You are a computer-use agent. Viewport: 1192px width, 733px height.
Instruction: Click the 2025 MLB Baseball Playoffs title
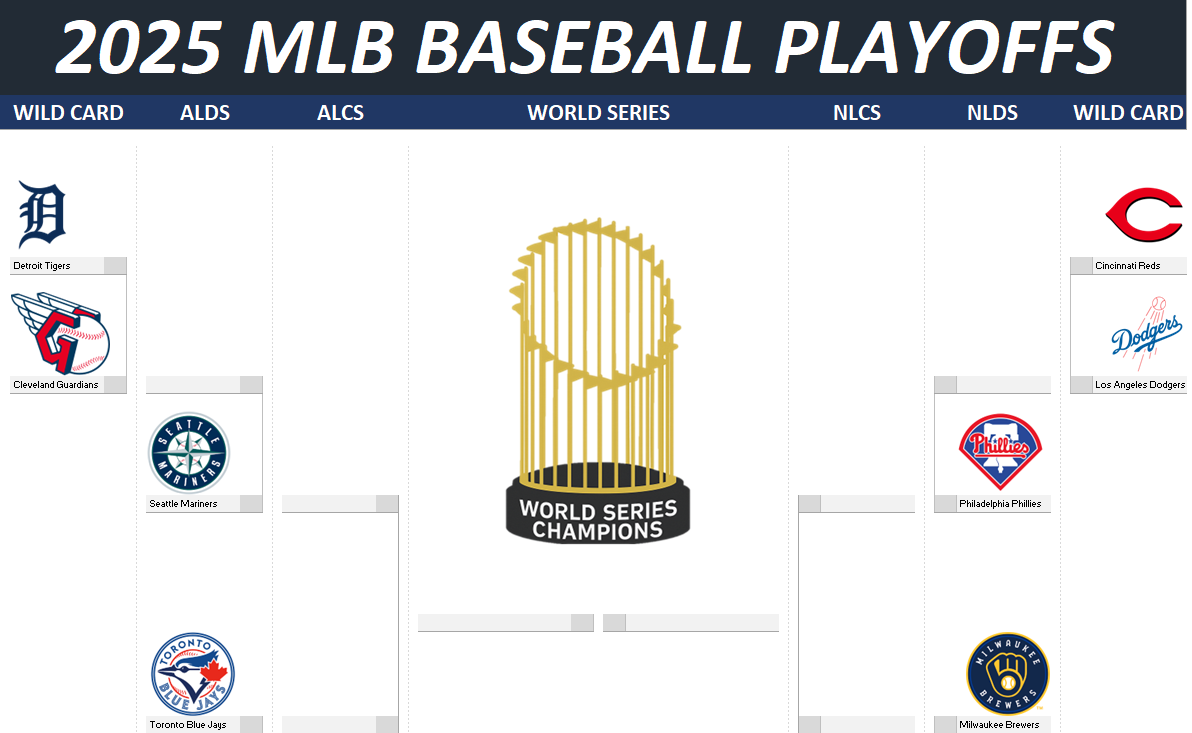[584, 46]
